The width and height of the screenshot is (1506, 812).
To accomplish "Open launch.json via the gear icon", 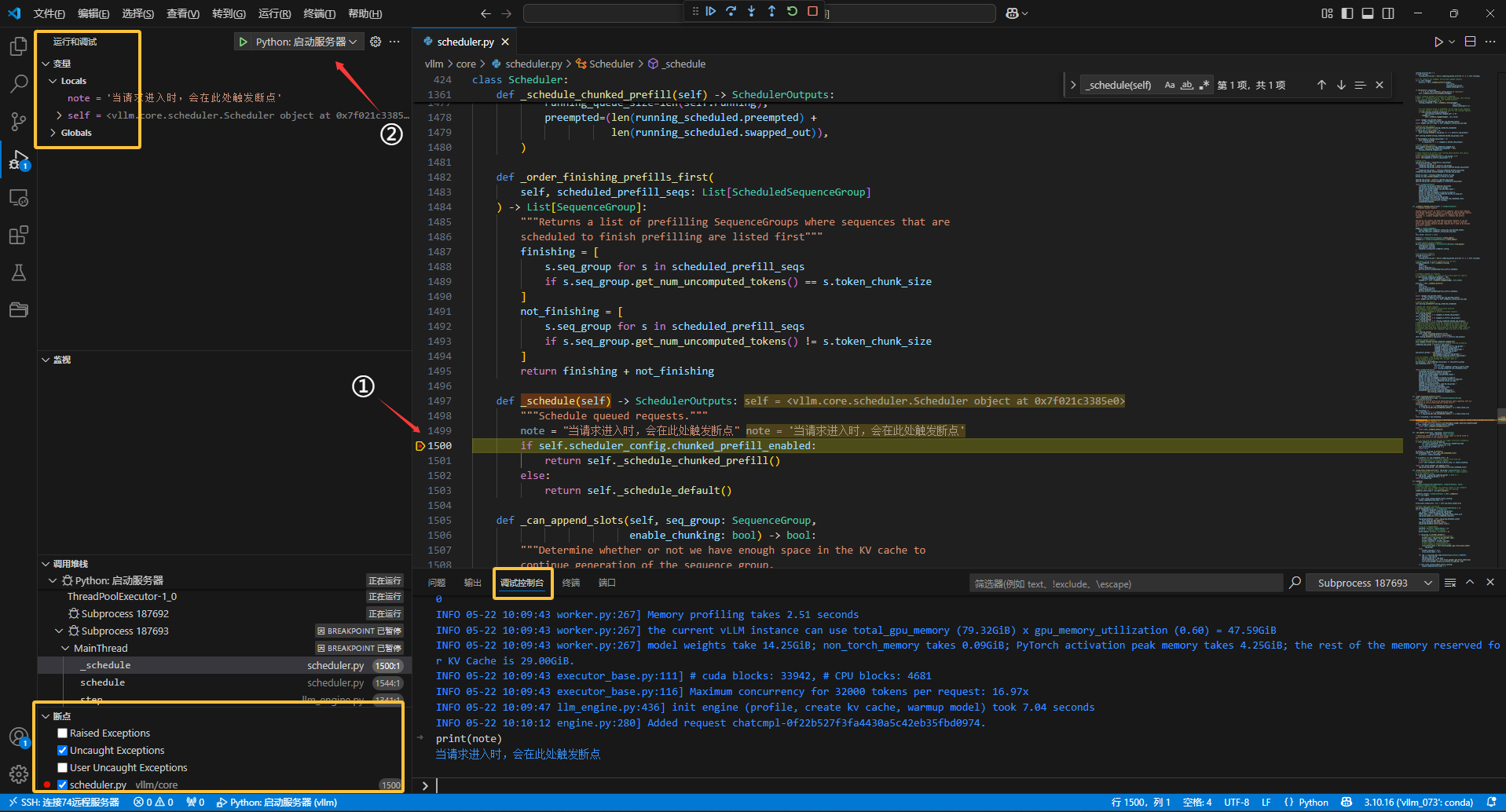I will (376, 42).
